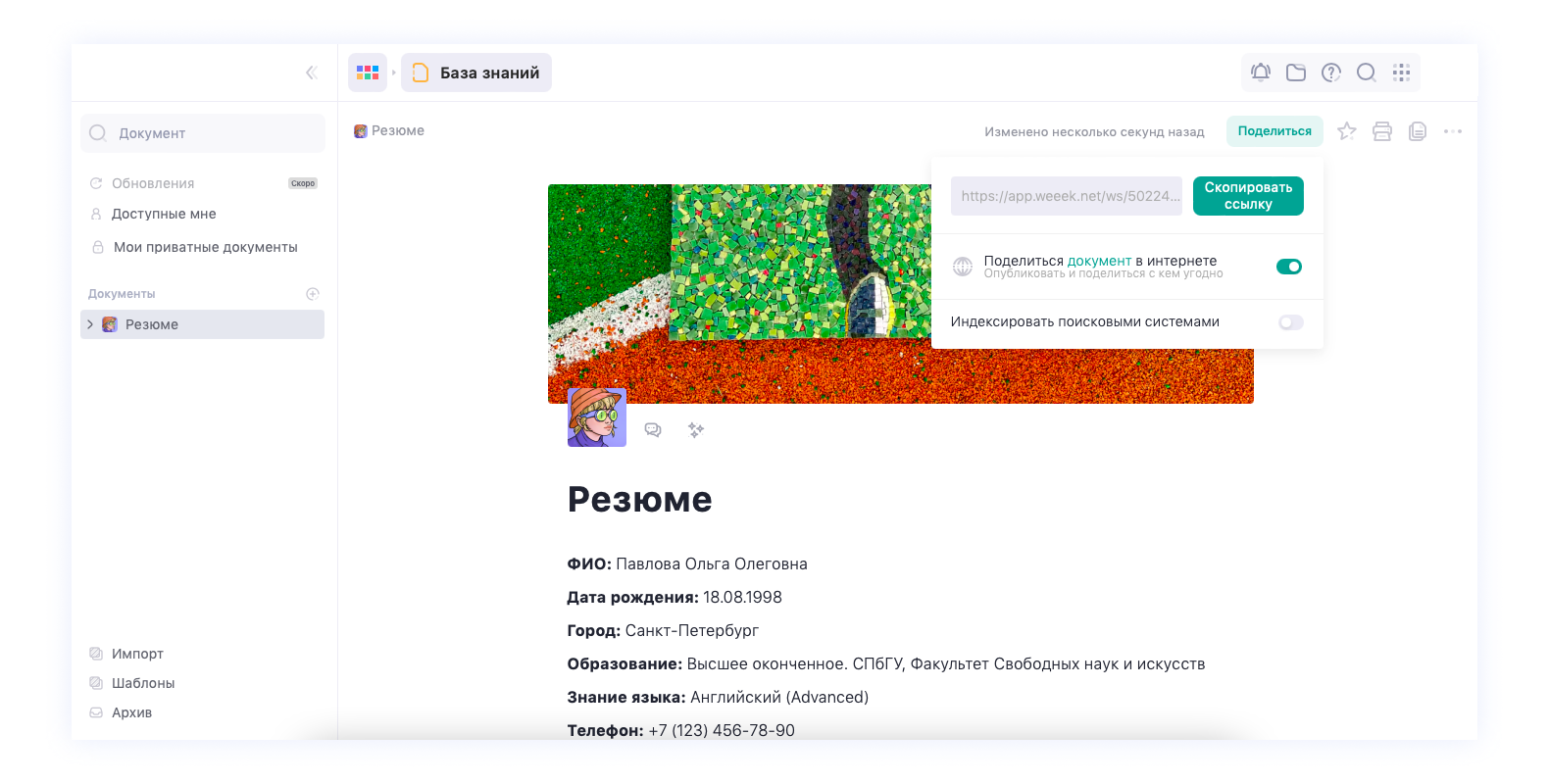Viewport: 1549px width, 784px height.
Task: Add new document with plus icon
Action: point(313,294)
